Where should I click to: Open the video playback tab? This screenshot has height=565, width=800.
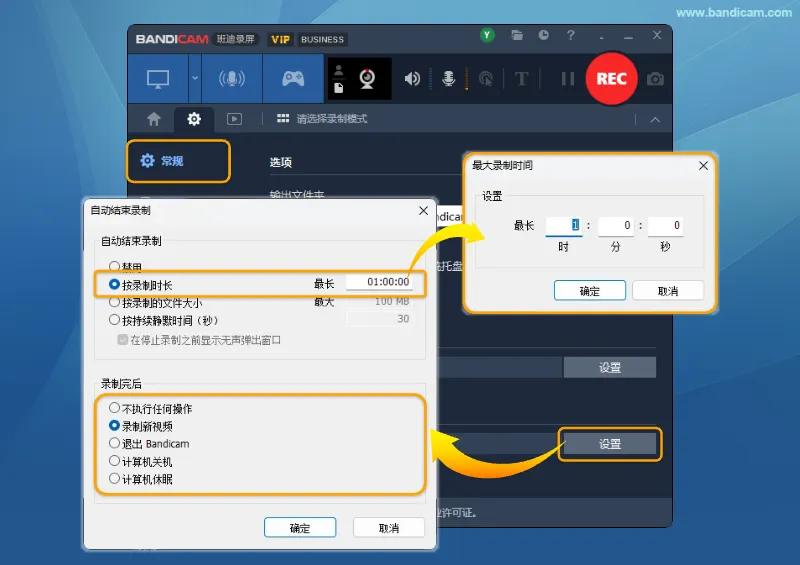234,119
